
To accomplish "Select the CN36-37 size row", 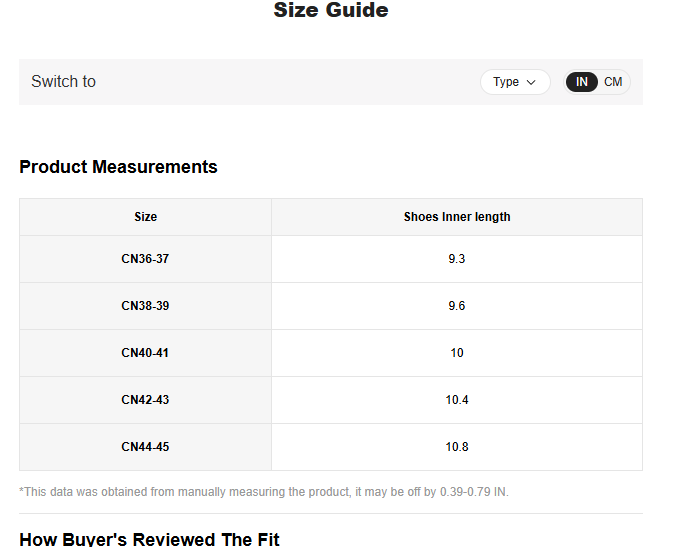I will 145,259.
